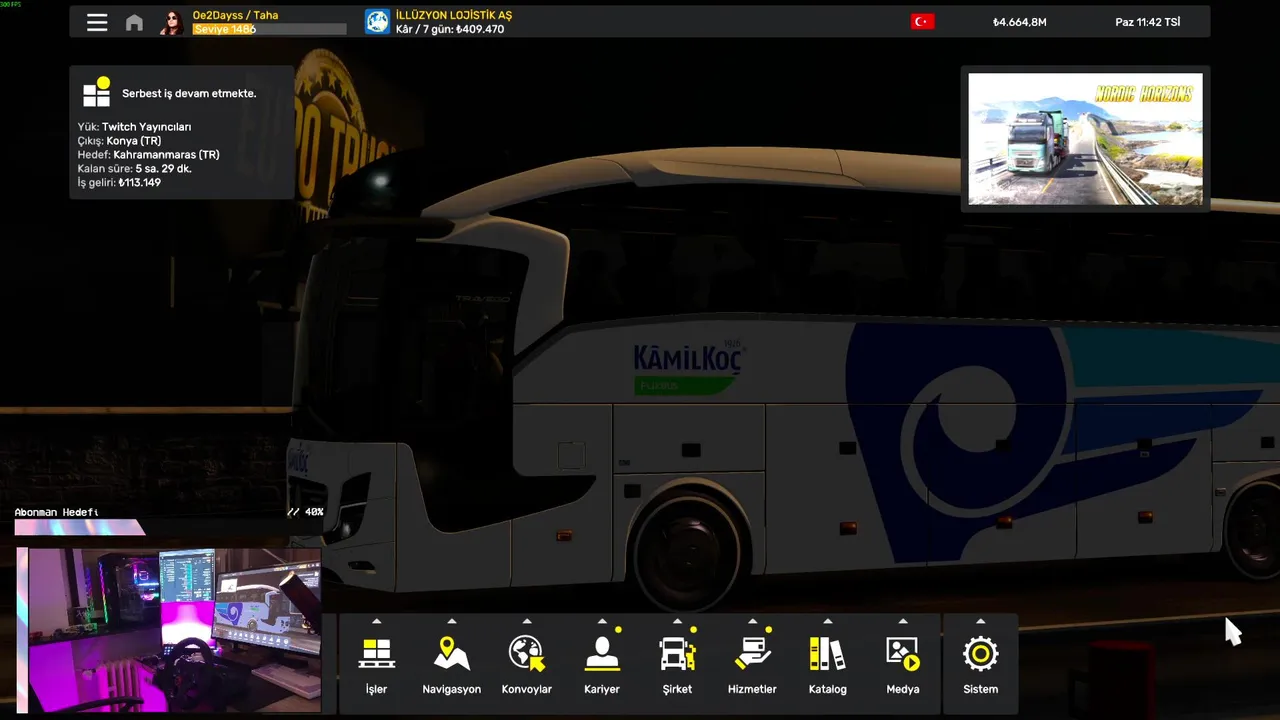Select the Konvoylar menu label

526,689
